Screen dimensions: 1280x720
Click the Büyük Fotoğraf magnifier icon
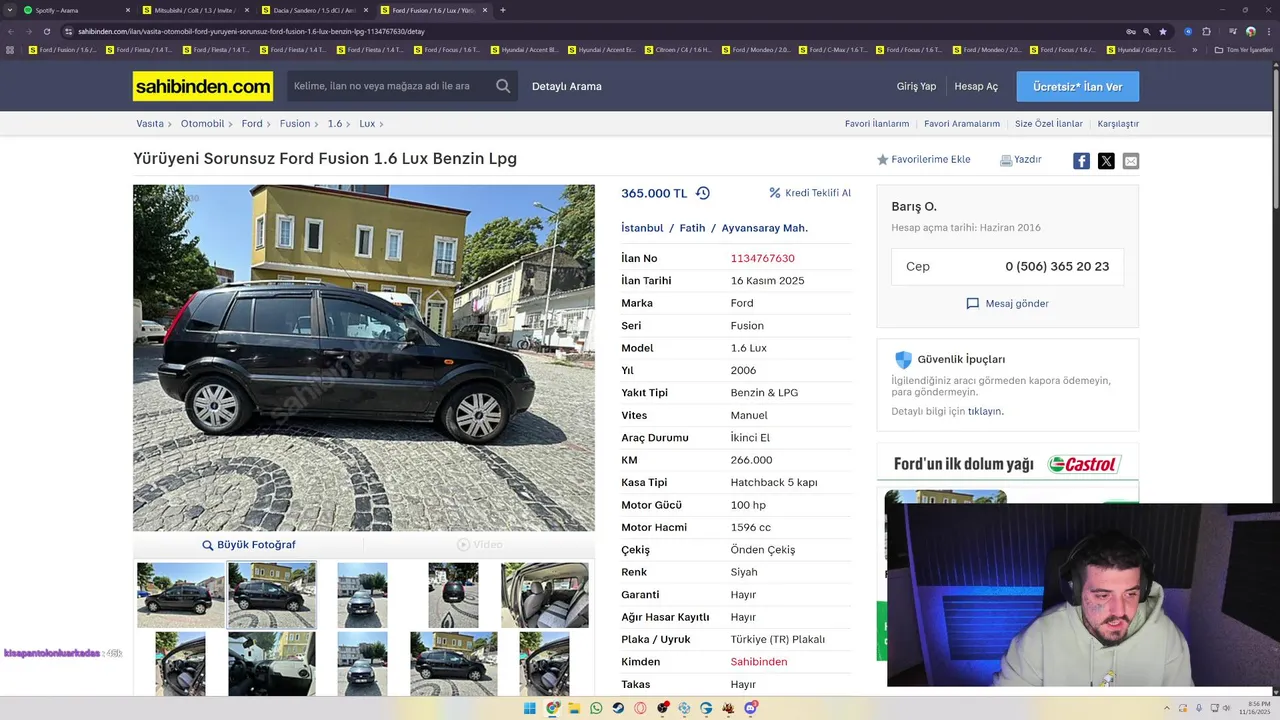(x=208, y=545)
